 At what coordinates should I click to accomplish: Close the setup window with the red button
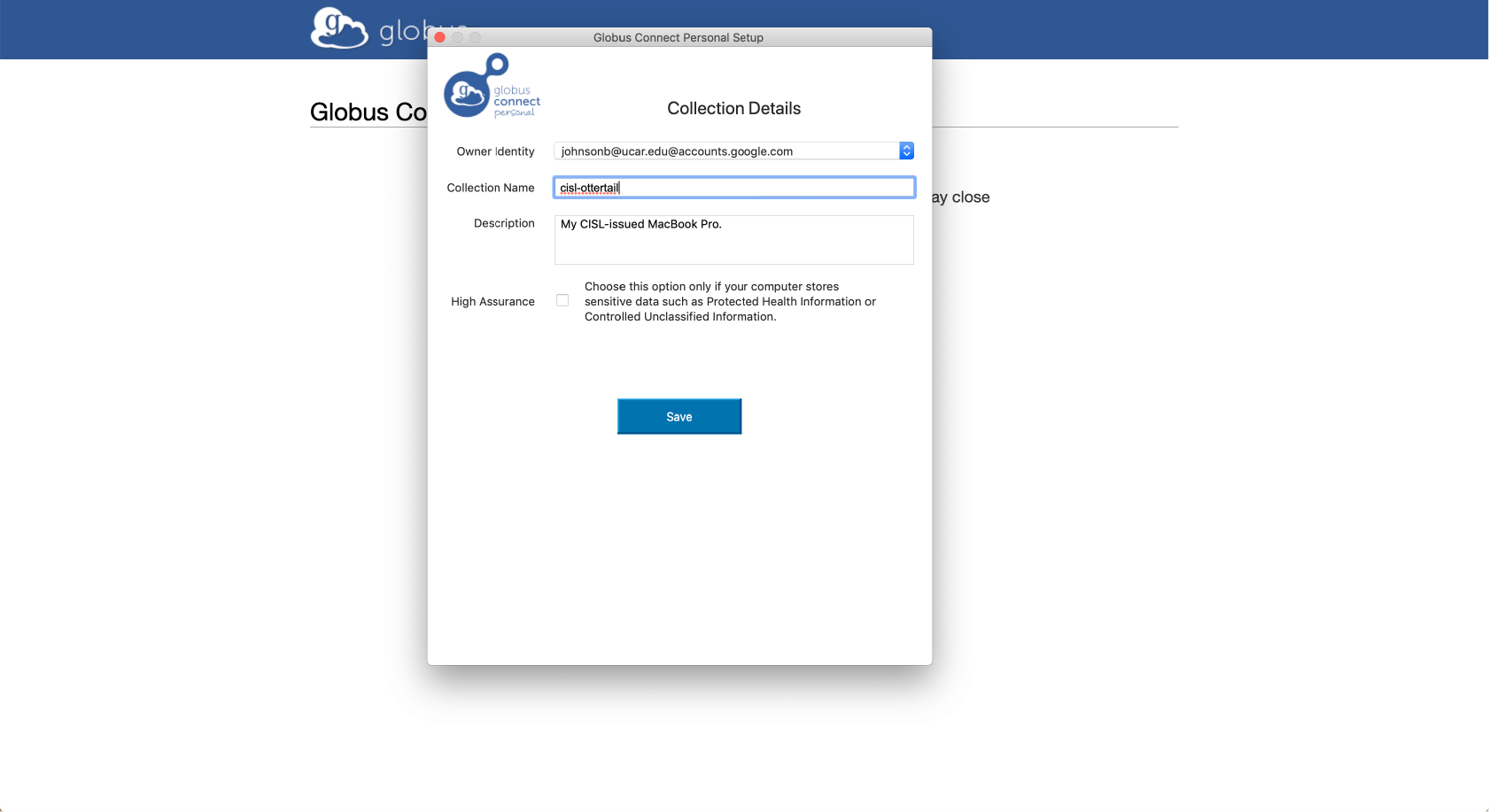pos(440,37)
